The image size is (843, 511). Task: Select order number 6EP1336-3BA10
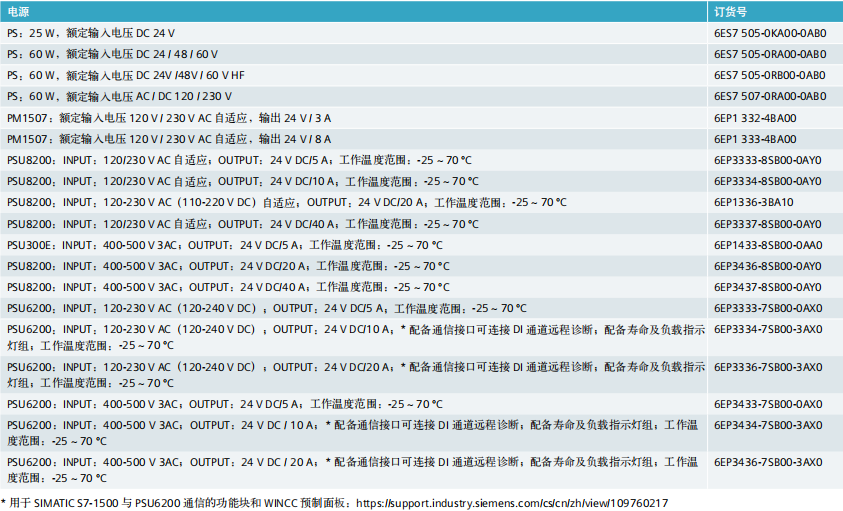pos(753,202)
